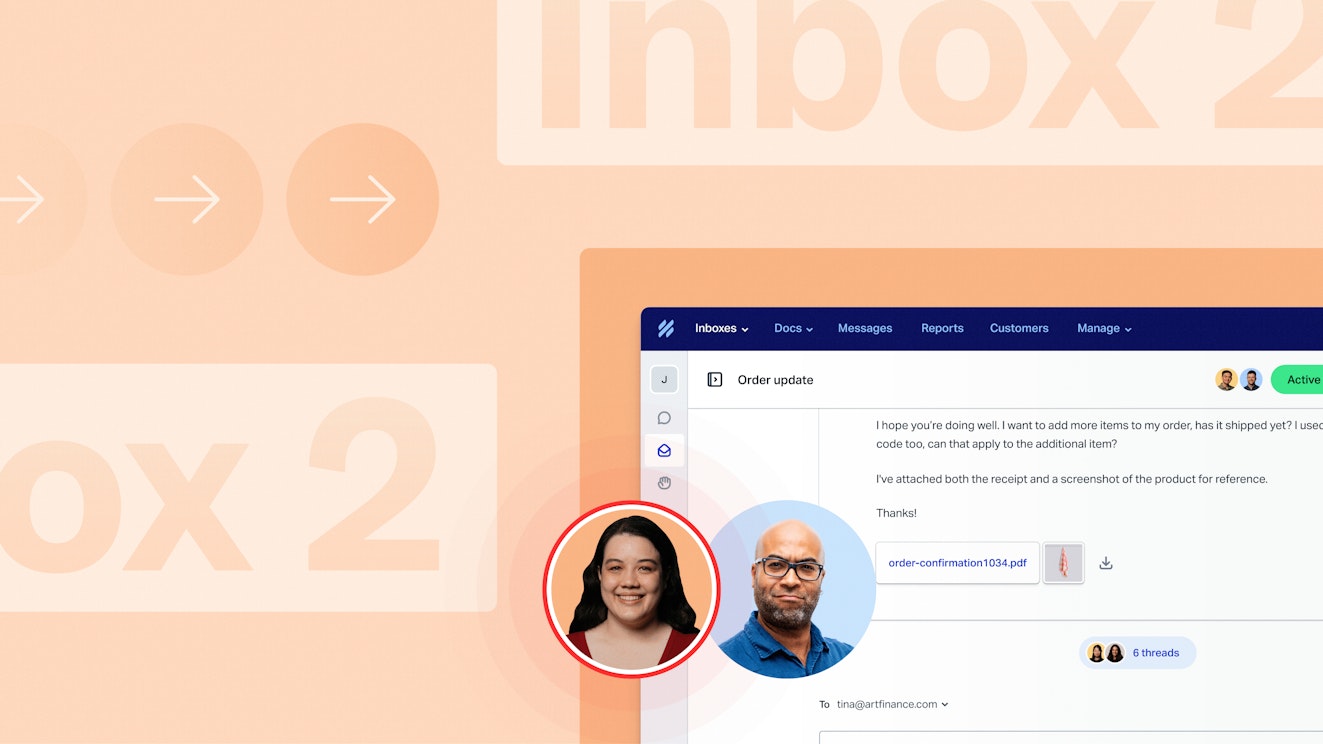Click the download attachments icon

1106,563
